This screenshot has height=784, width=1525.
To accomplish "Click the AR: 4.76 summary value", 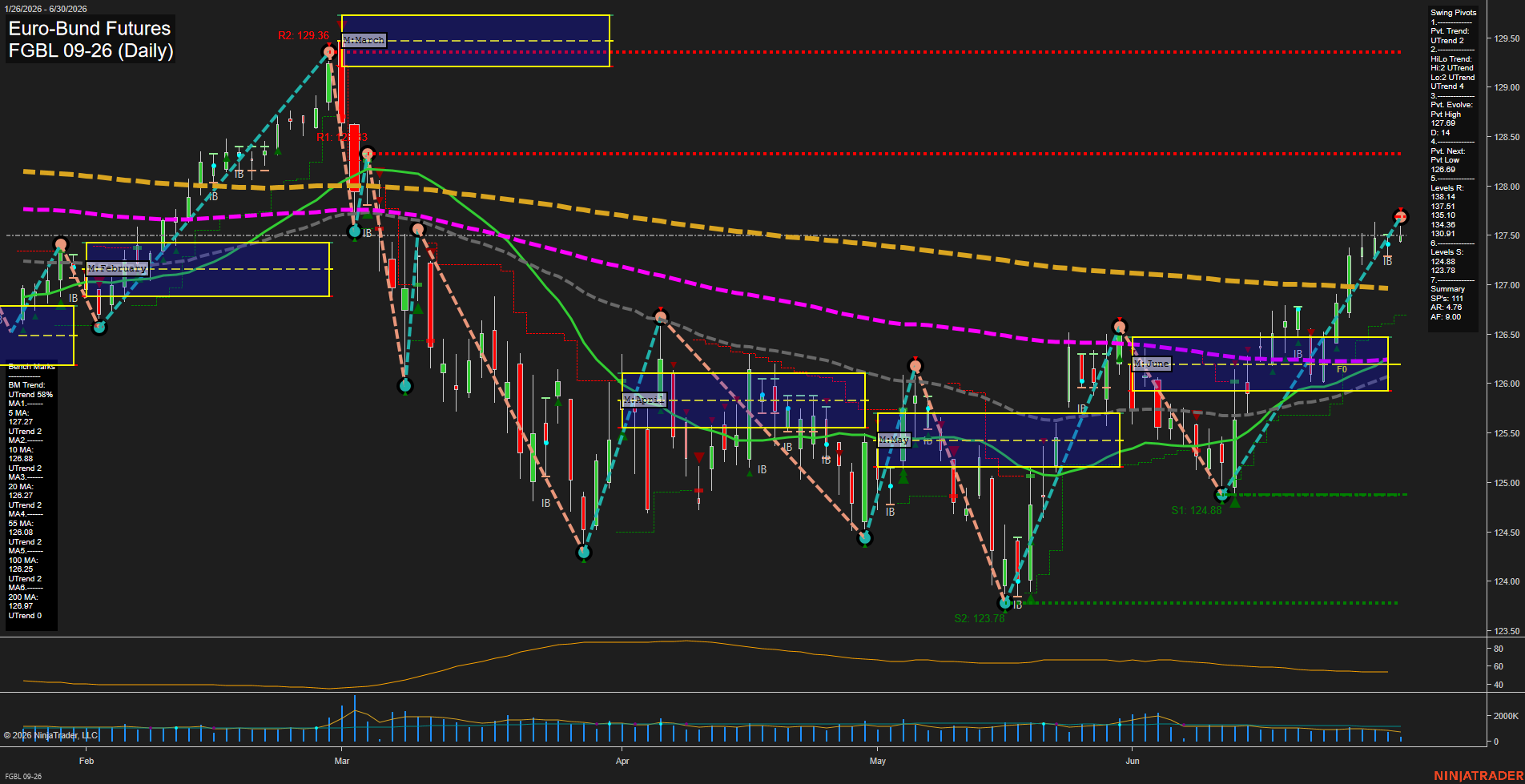I will (x=1446, y=308).
